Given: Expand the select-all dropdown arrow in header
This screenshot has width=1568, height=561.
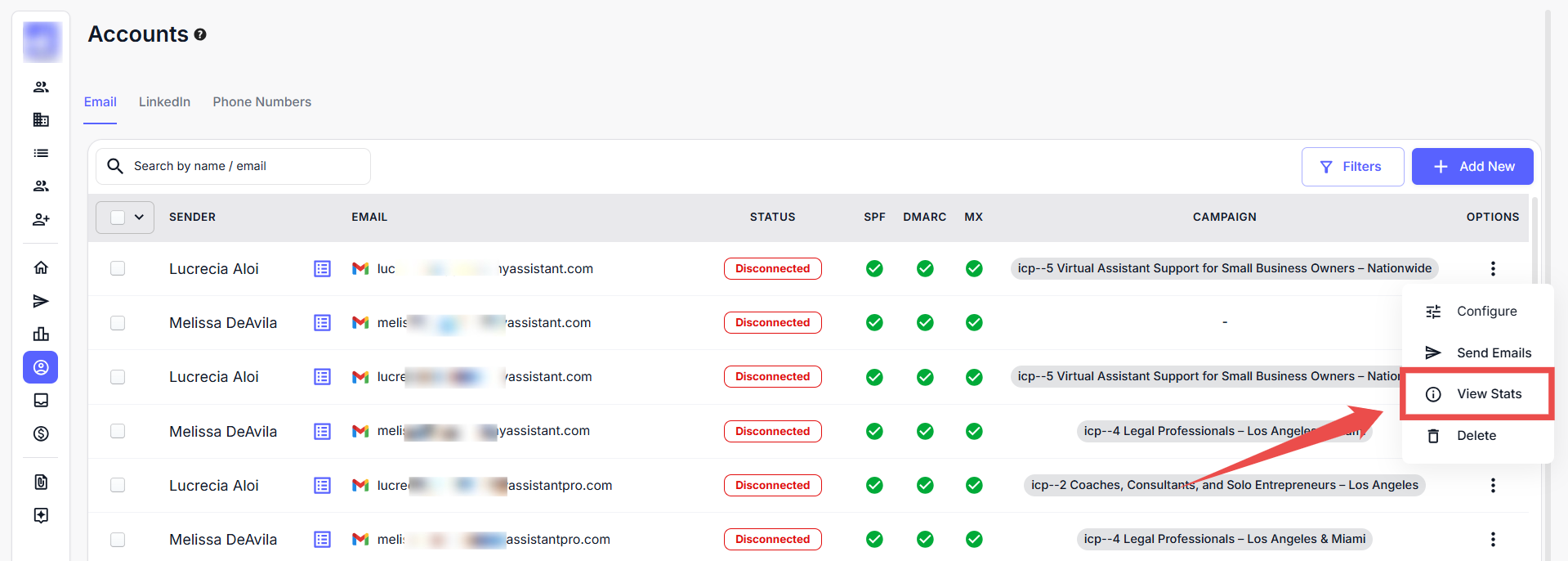Looking at the screenshot, I should (139, 217).
